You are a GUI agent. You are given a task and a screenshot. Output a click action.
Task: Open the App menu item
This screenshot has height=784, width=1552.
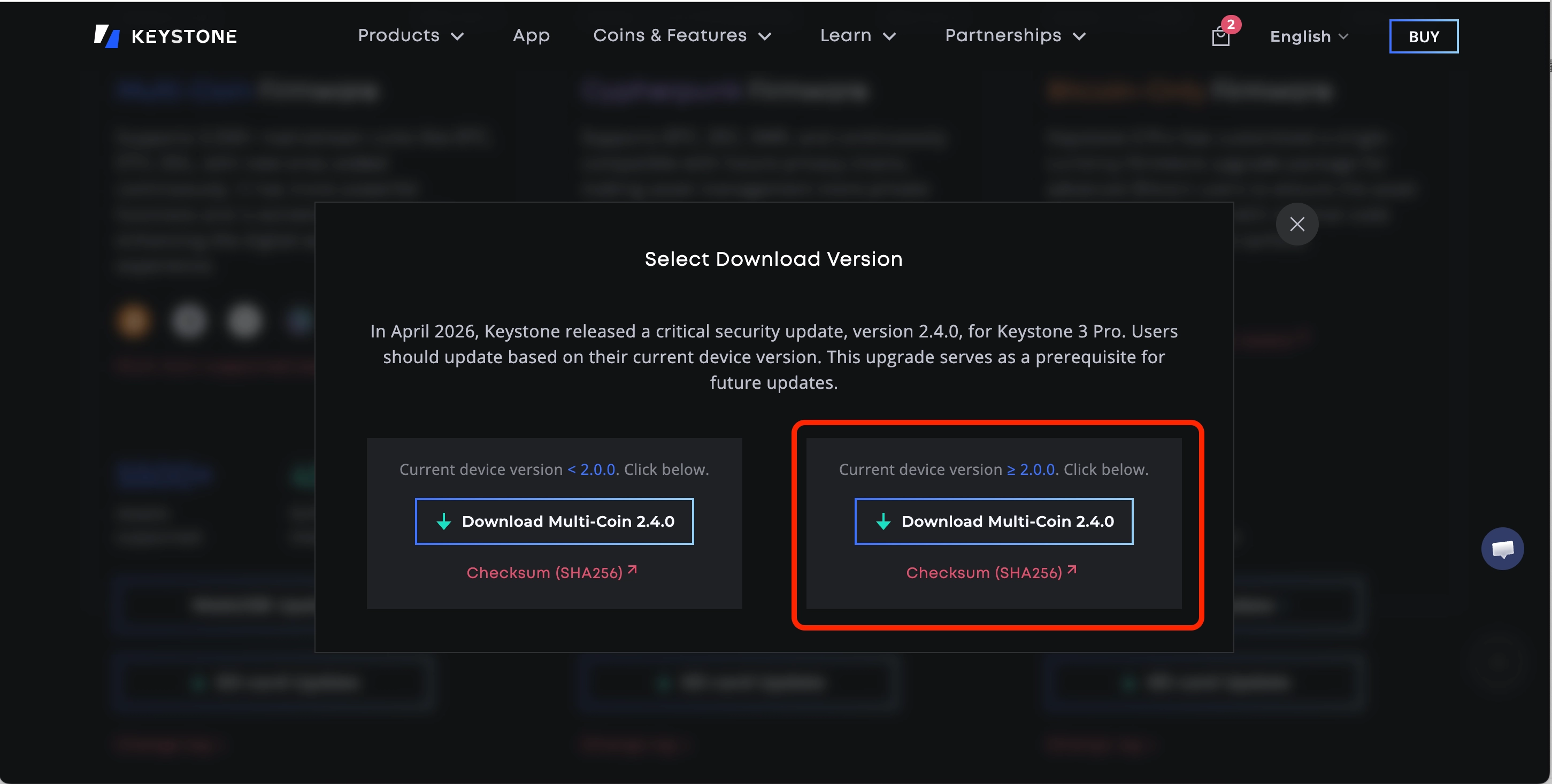[x=531, y=35]
